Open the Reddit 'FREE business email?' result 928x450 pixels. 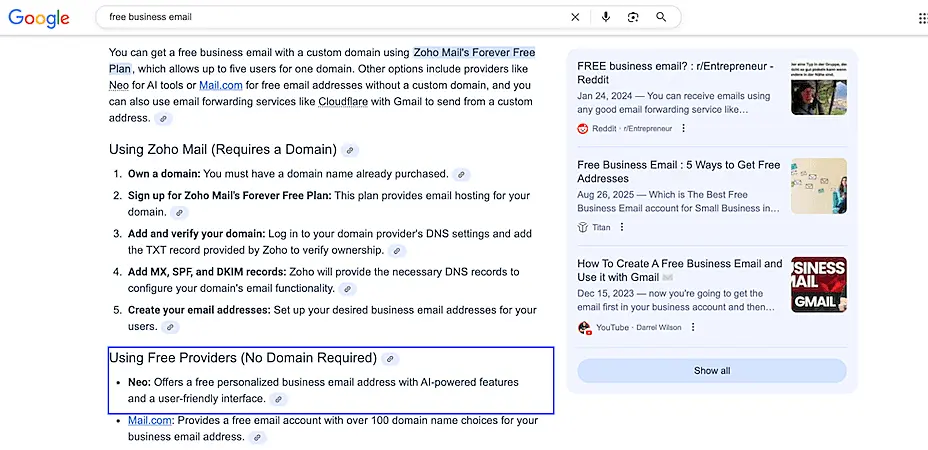[x=675, y=73]
